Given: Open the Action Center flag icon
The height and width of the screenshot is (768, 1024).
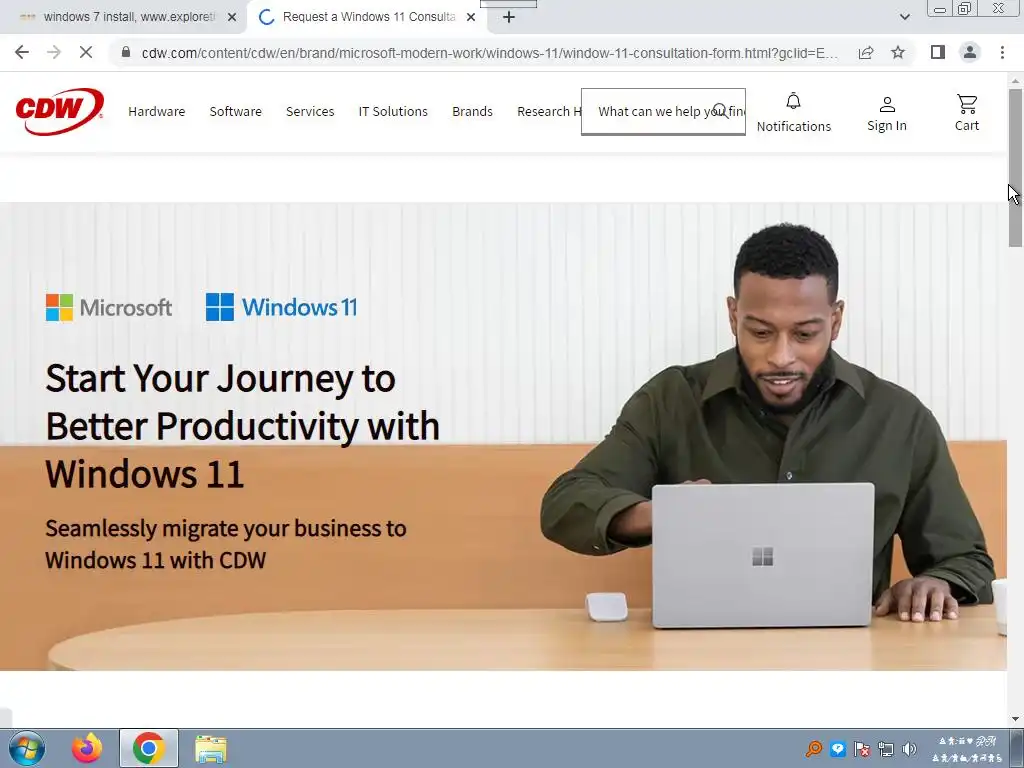Looking at the screenshot, I should pos(862,749).
